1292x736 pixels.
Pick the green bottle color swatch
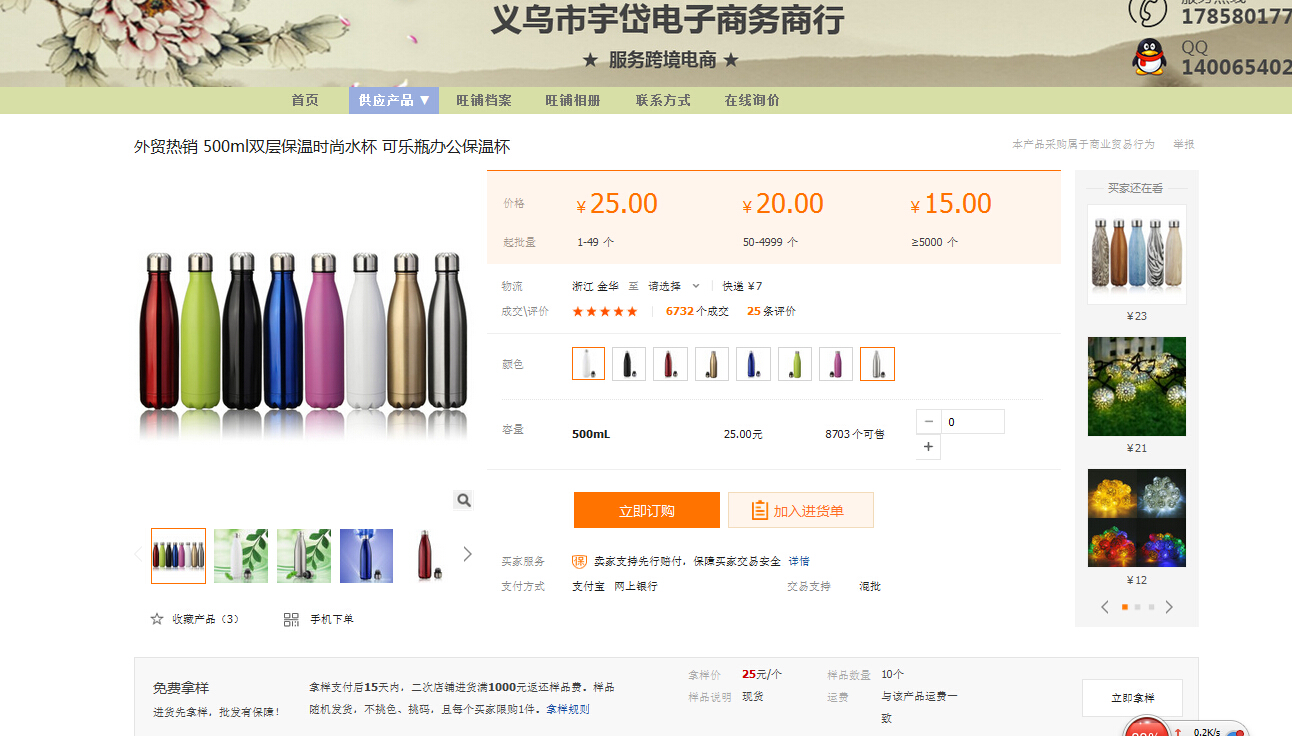(x=795, y=364)
